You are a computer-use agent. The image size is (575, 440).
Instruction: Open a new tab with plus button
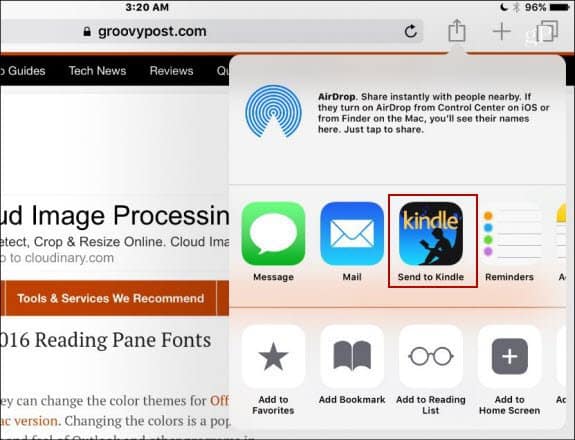[x=502, y=31]
